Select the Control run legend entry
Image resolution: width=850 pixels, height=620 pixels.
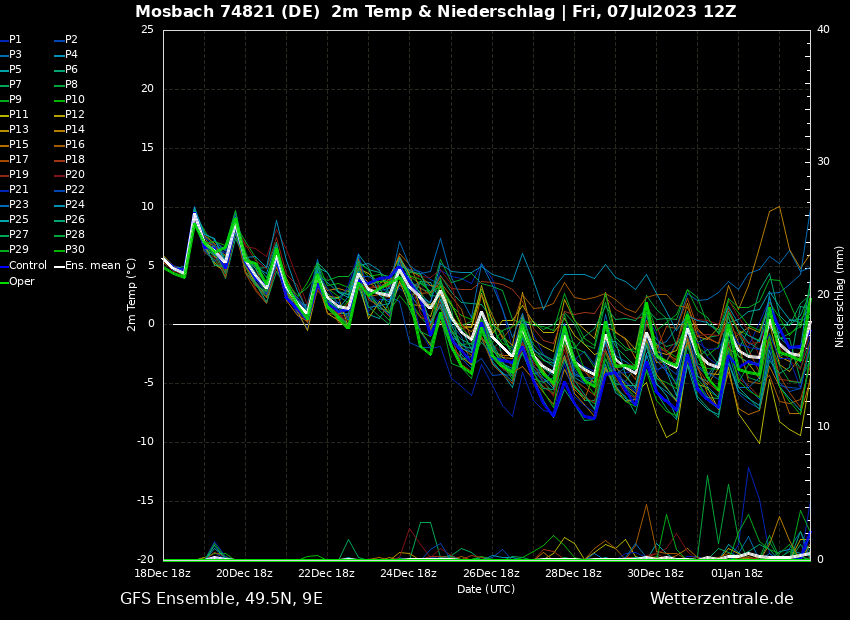click(27, 266)
